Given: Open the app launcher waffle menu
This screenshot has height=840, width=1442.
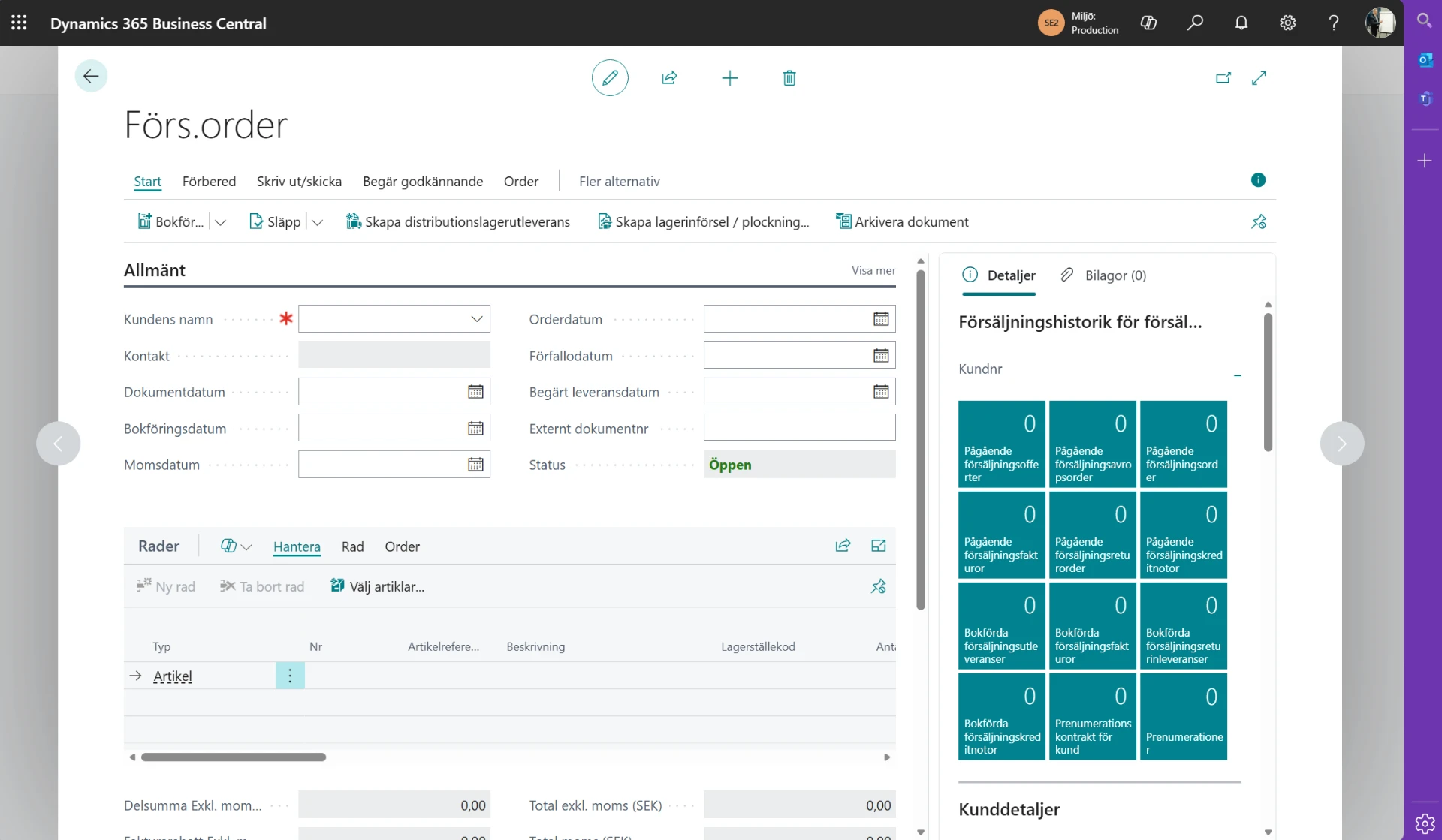Looking at the screenshot, I should 19,23.
